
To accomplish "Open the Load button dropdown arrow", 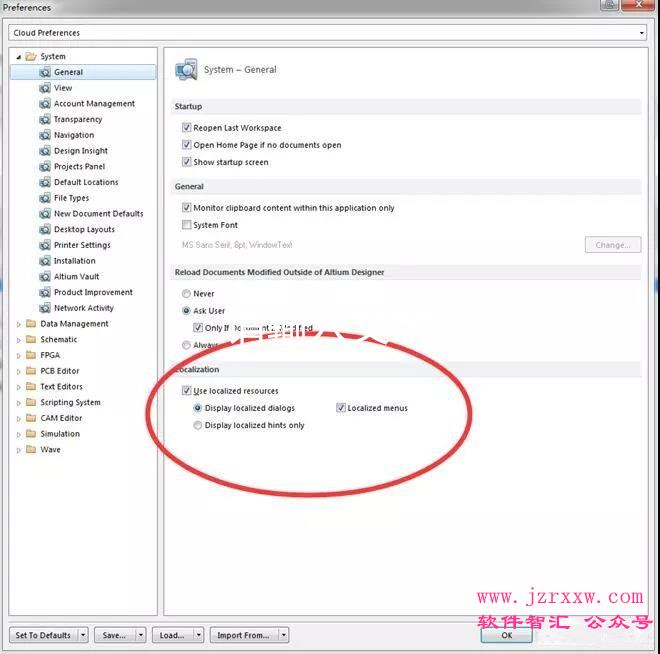I will 198,635.
